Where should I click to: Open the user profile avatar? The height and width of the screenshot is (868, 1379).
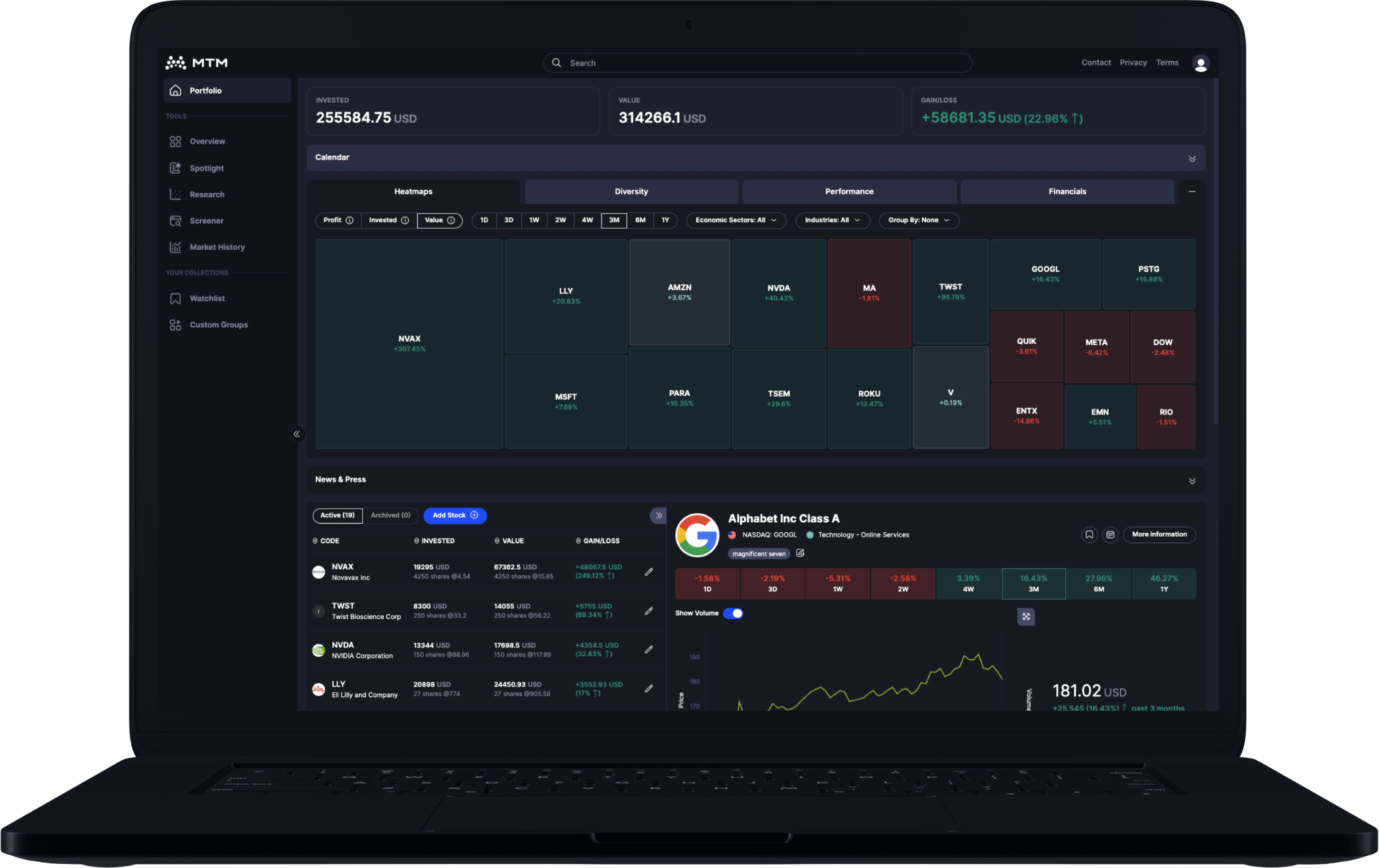pos(1200,63)
